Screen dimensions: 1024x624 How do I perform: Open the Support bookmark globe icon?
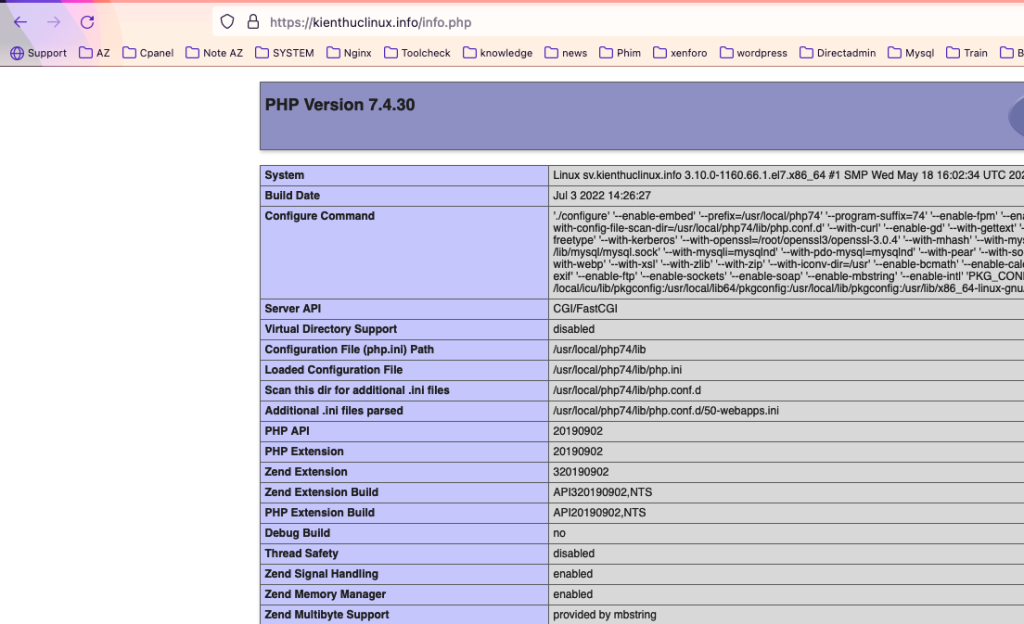coord(17,53)
